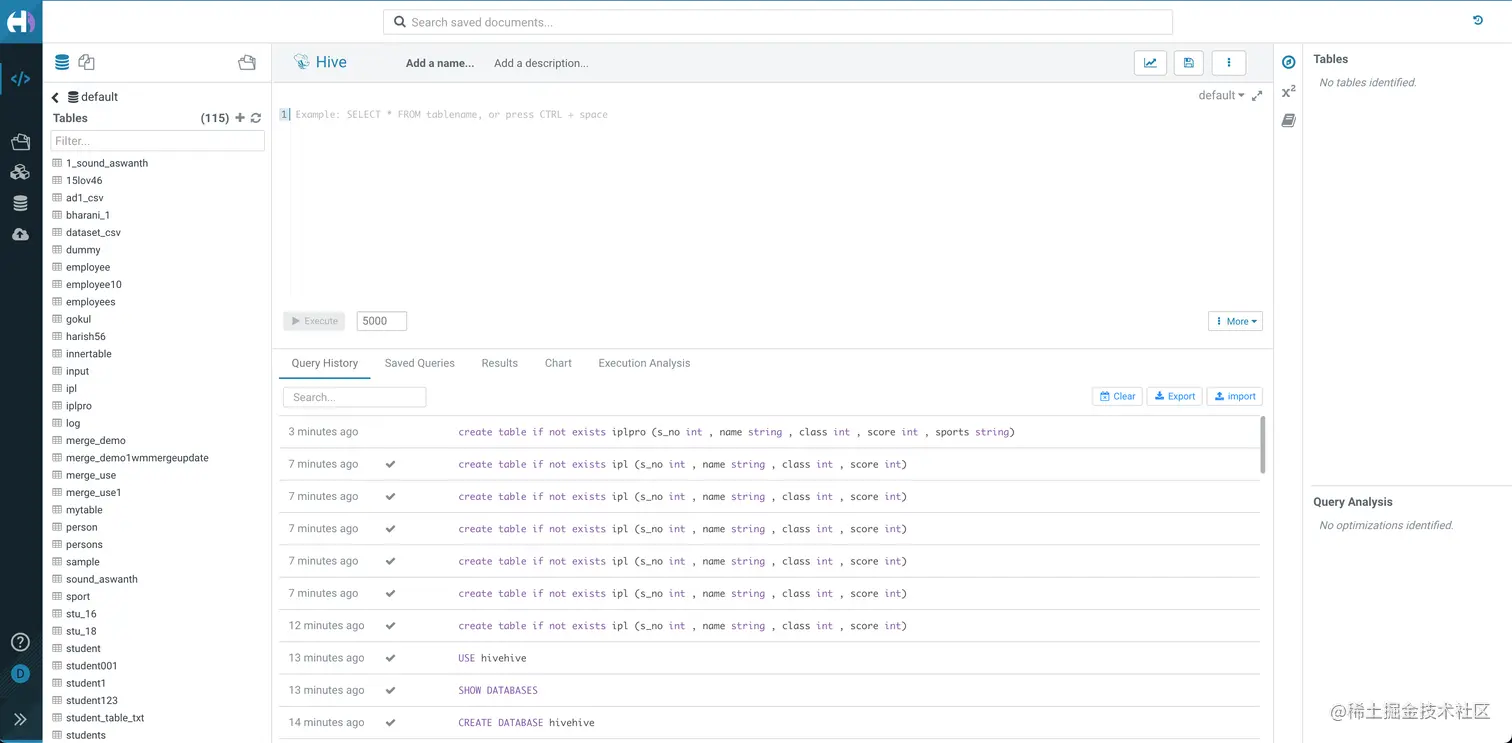
Task: Open the More dropdown below the editor
Action: pos(1236,321)
